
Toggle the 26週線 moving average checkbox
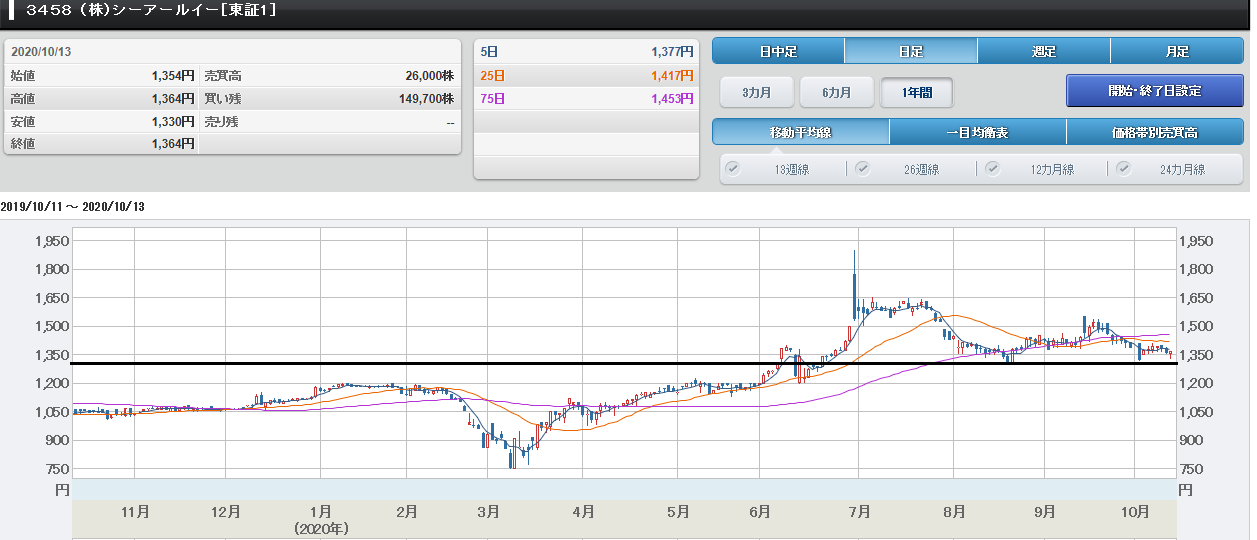[x=862, y=168]
